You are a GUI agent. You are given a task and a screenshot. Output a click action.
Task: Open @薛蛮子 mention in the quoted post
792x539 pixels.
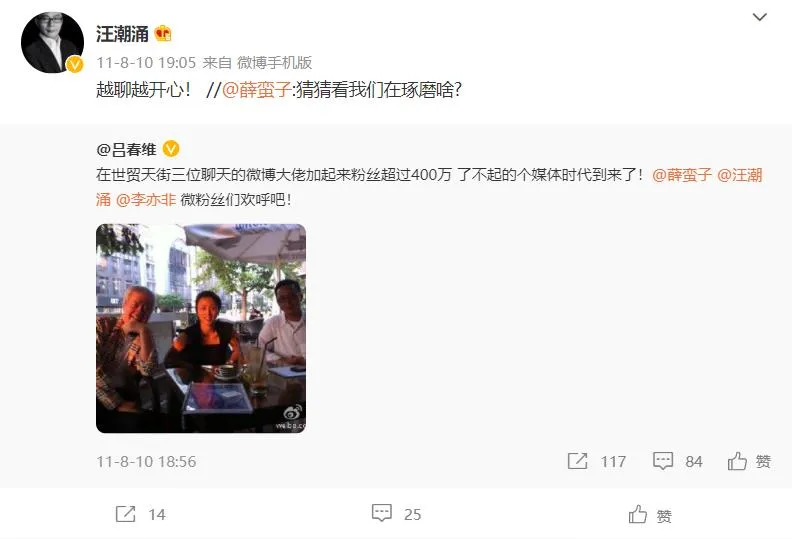(x=682, y=175)
